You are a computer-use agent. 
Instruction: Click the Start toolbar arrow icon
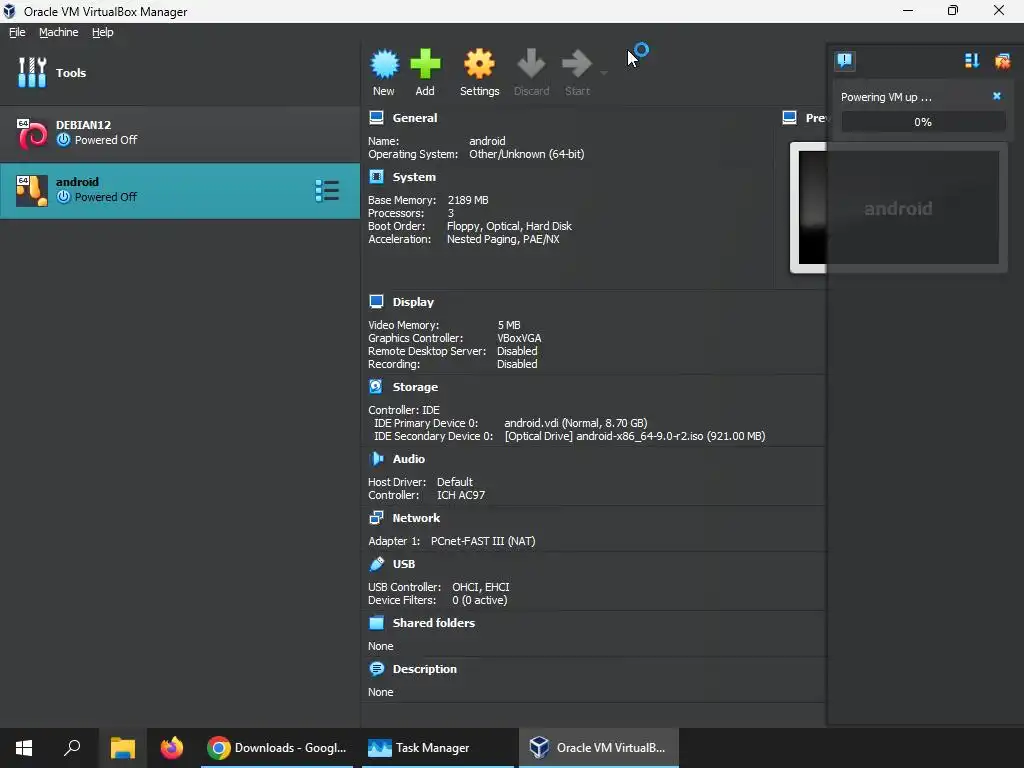pos(577,64)
